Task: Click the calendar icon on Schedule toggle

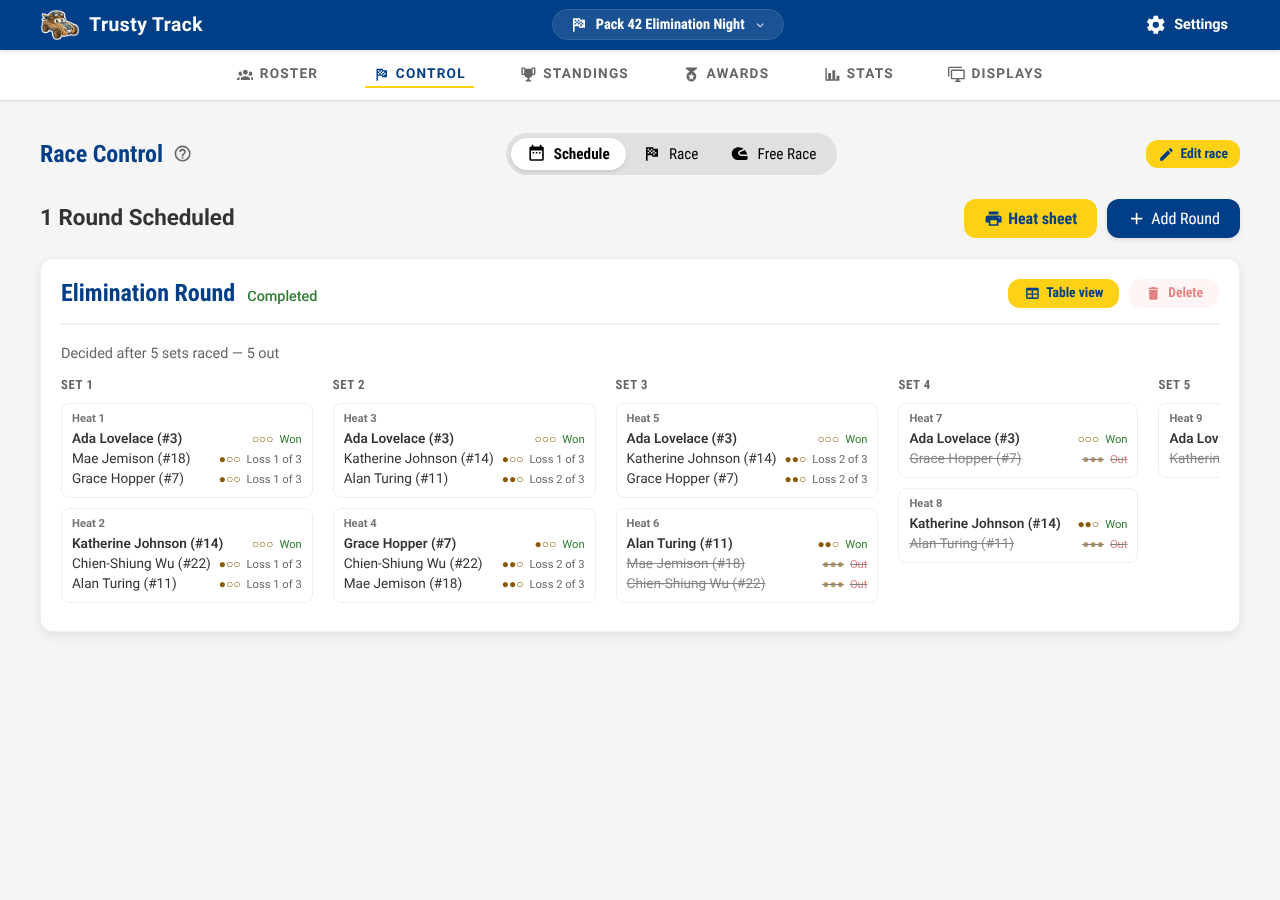Action: click(x=537, y=154)
